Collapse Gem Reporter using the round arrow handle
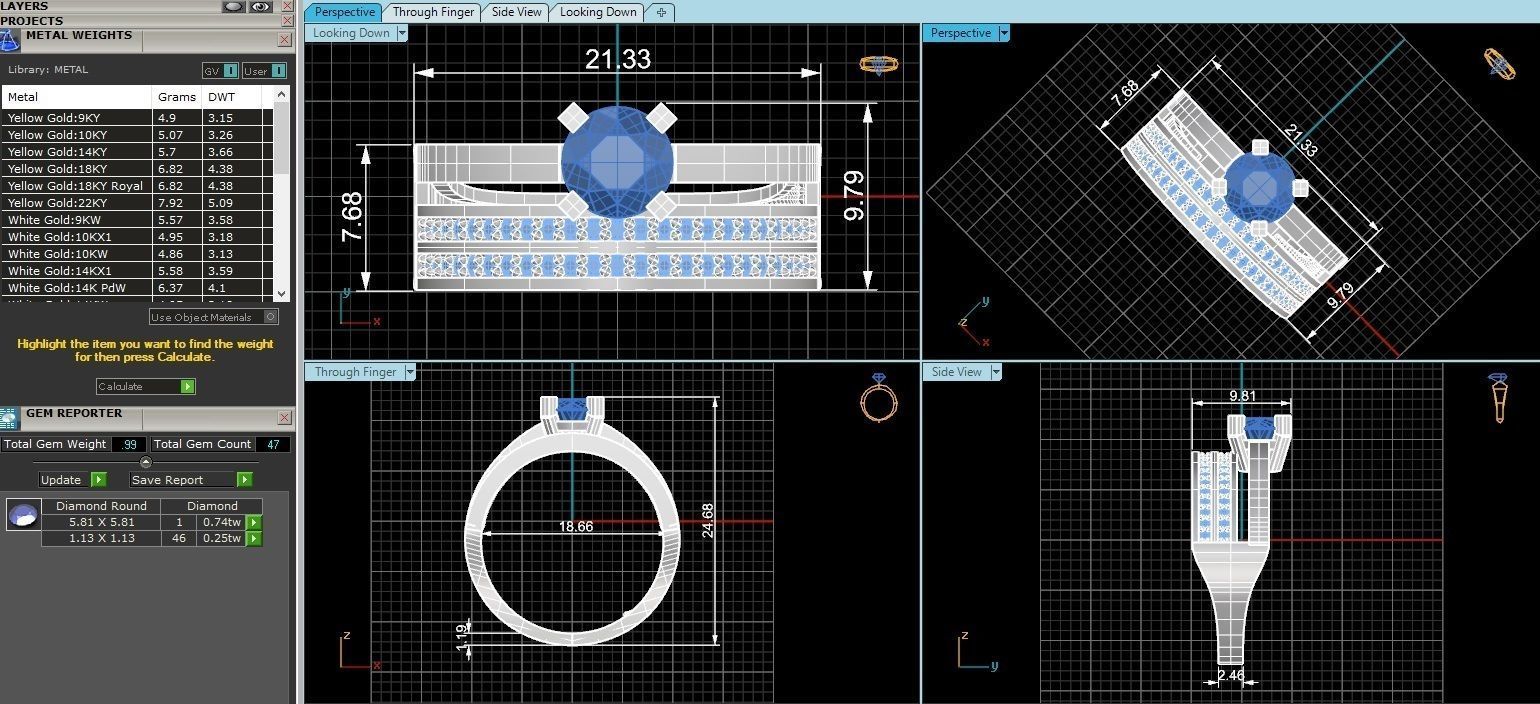 (146, 462)
